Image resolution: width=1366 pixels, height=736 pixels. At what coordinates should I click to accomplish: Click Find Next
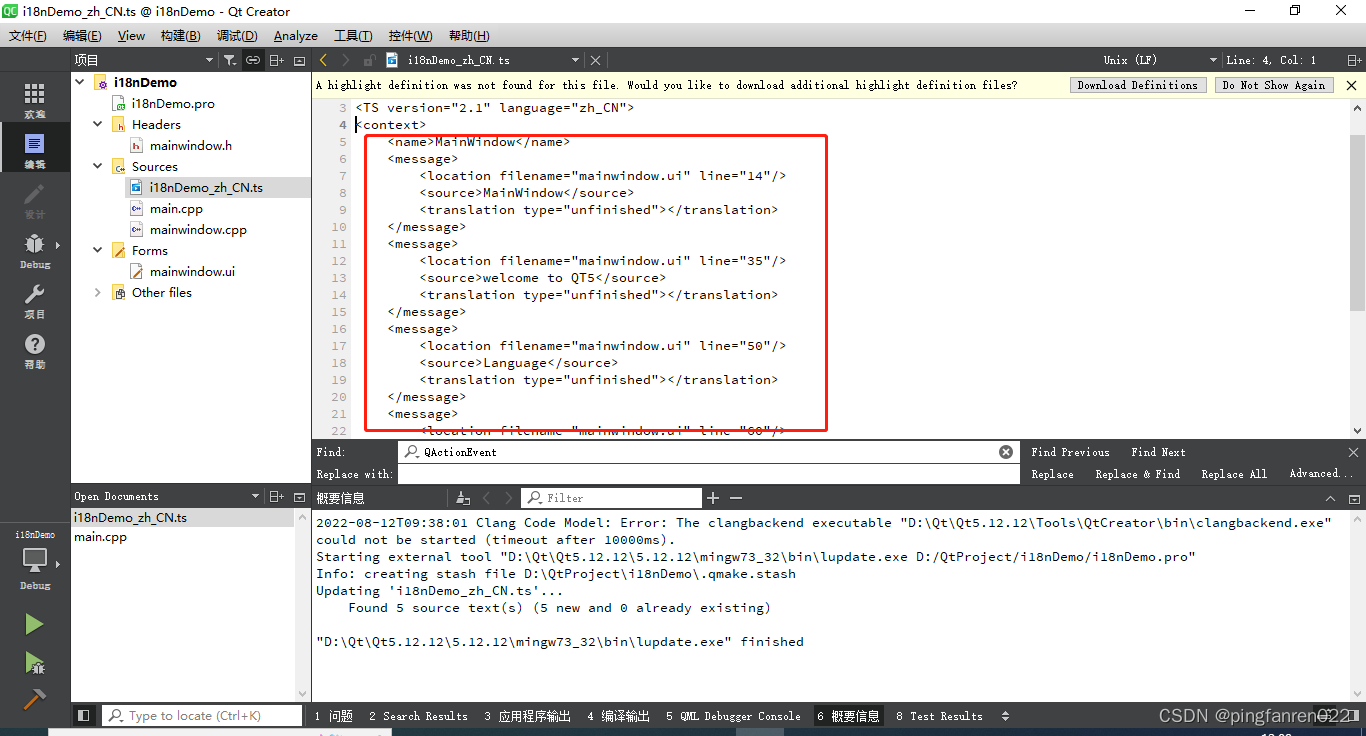(1158, 452)
